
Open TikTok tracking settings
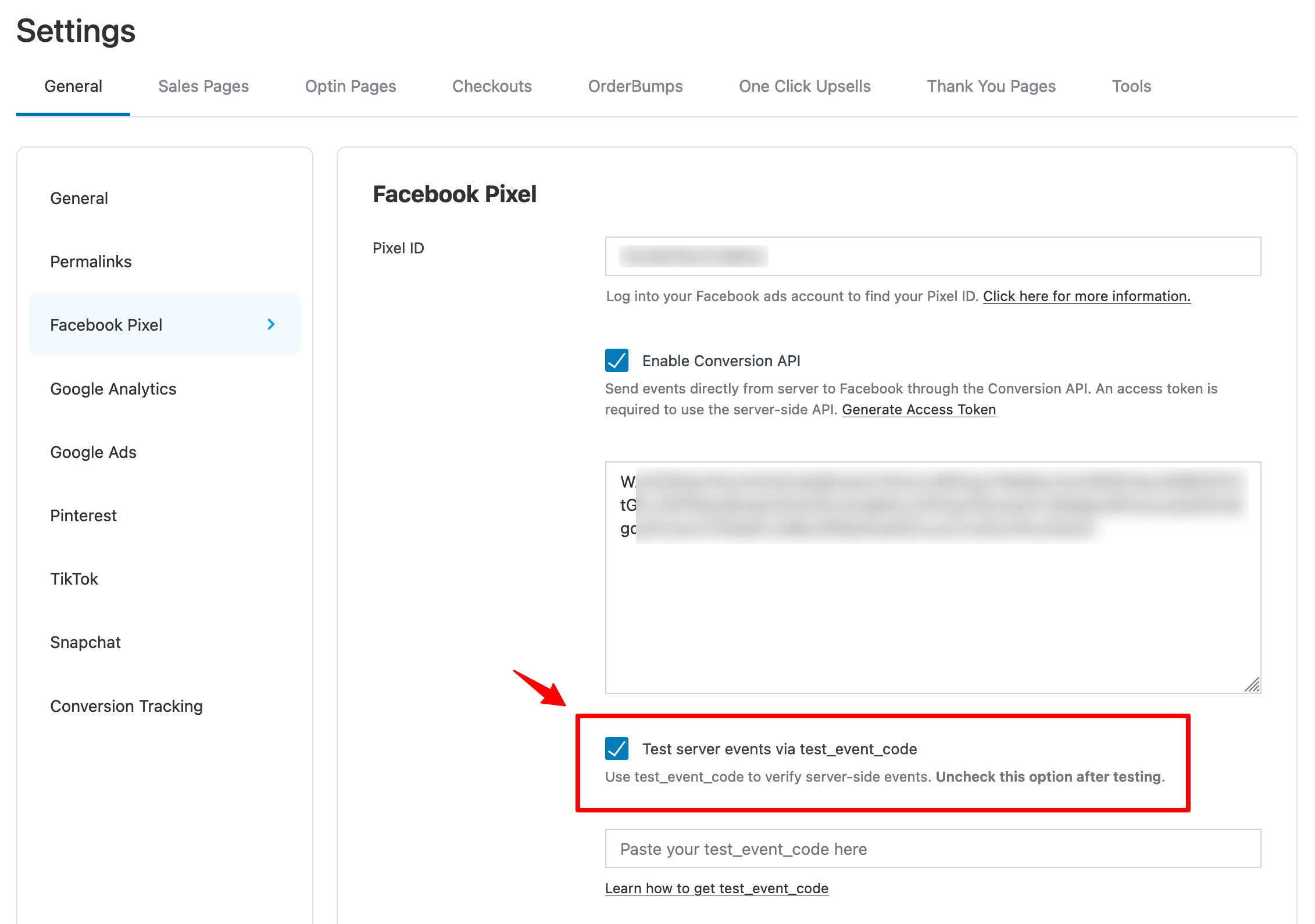coord(74,578)
